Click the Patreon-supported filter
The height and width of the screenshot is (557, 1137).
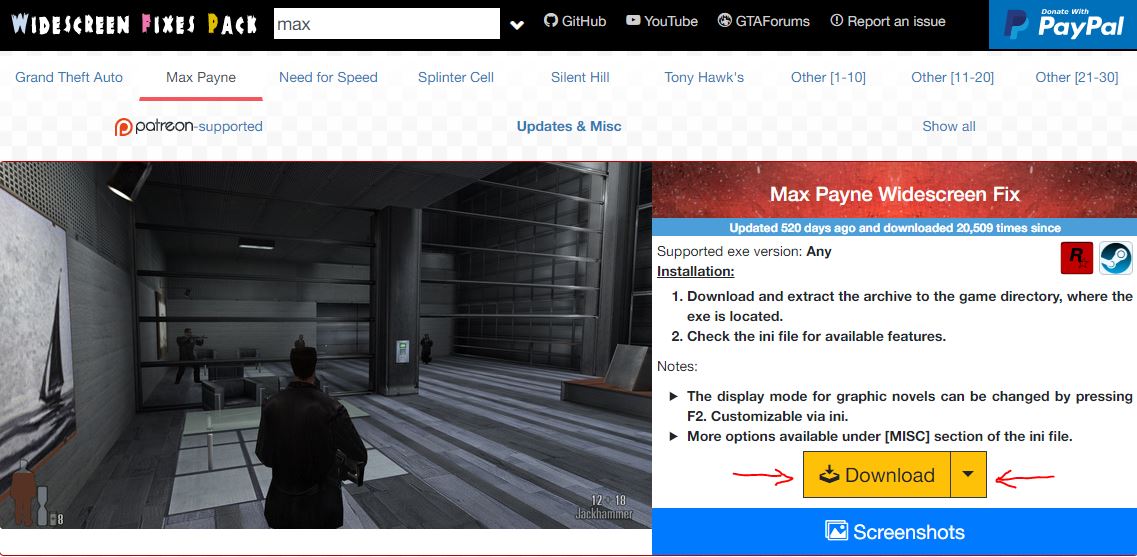pyautogui.click(x=189, y=126)
